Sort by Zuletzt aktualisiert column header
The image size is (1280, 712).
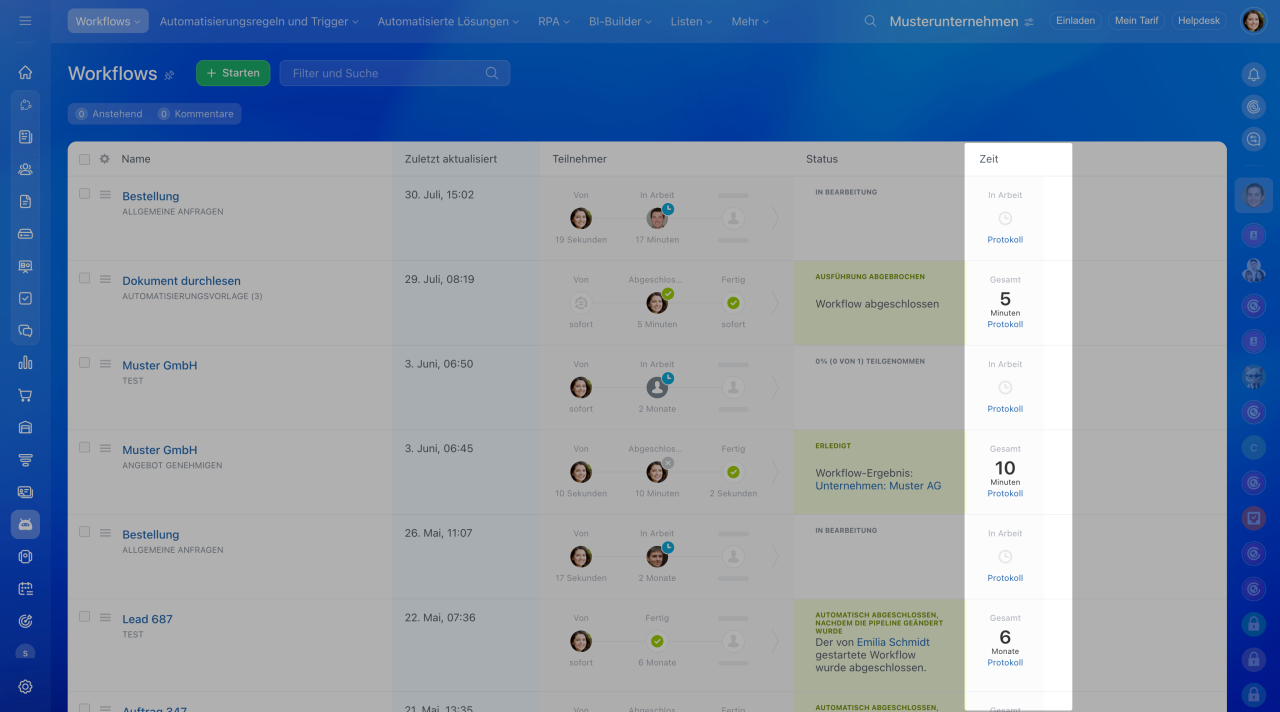(451, 159)
